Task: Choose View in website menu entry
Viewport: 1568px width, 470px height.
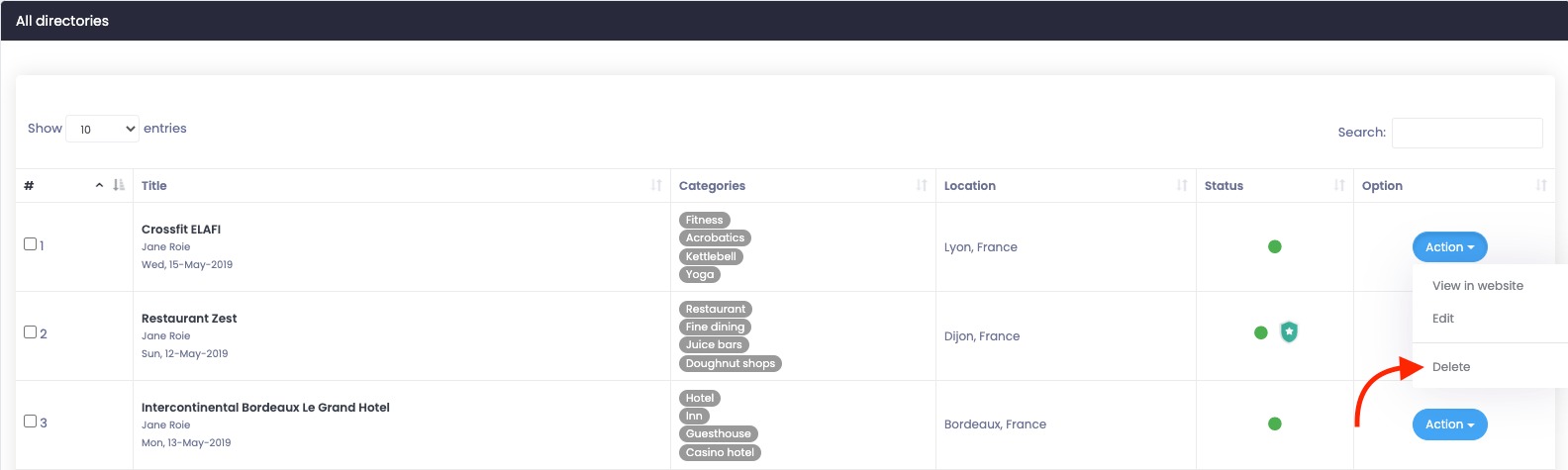Action: [x=1478, y=286]
